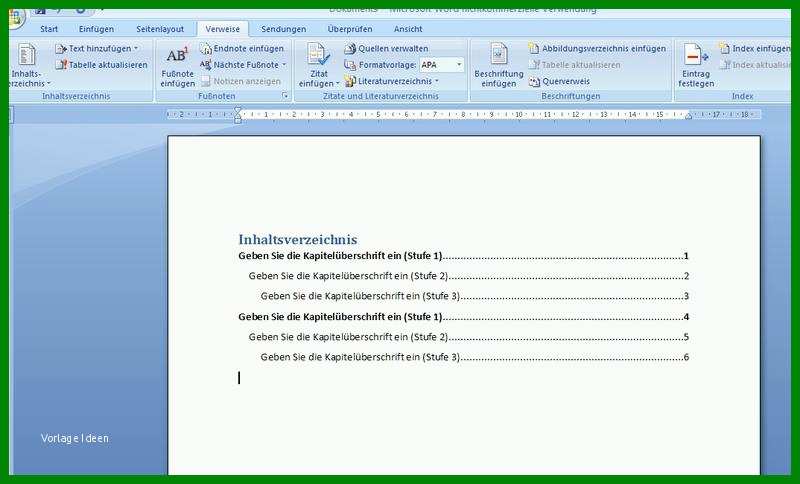The height and width of the screenshot is (484, 800).
Task: Switch to the Einfügen tab
Action: click(96, 29)
